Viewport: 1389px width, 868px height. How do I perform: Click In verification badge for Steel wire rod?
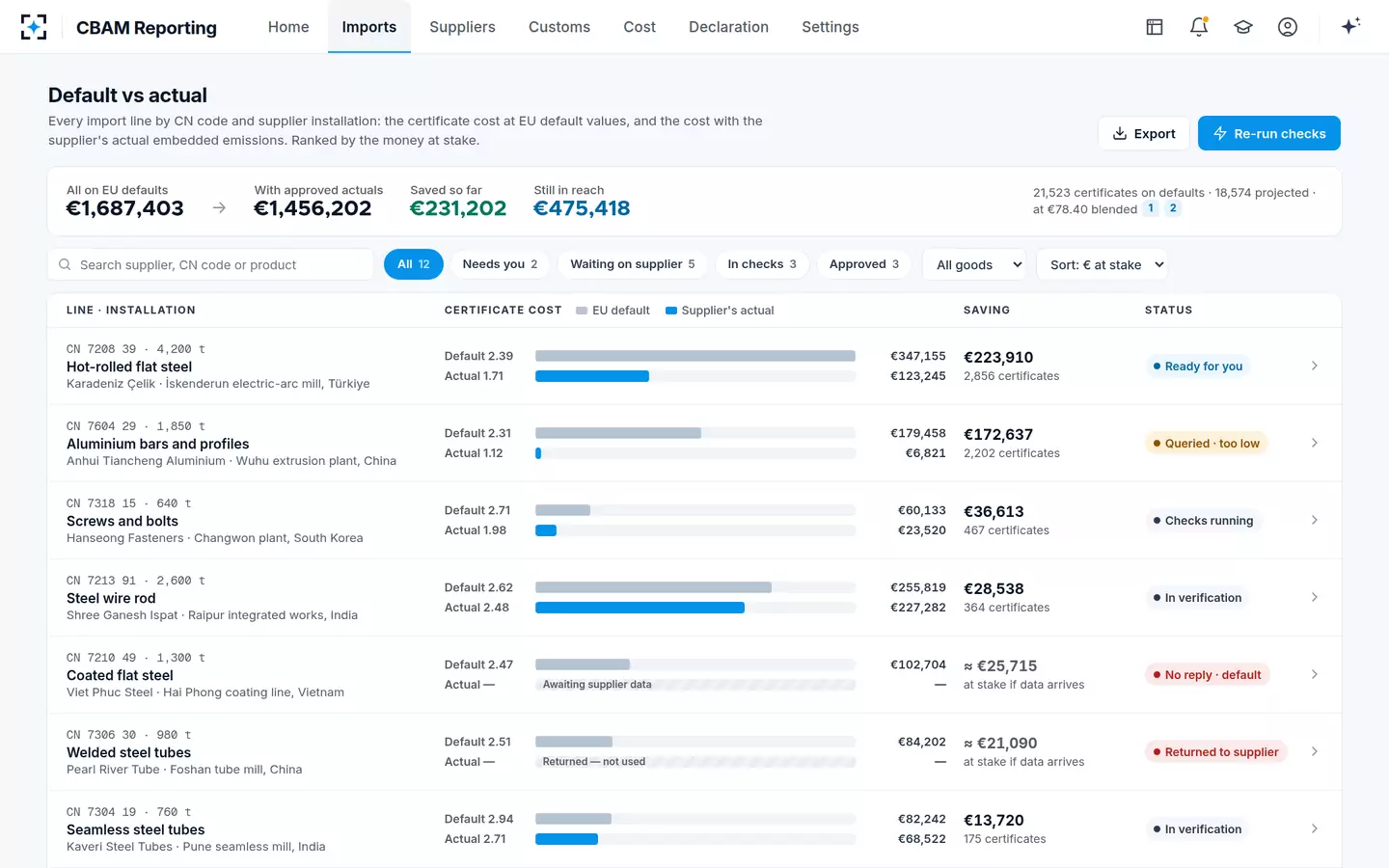coord(1198,597)
